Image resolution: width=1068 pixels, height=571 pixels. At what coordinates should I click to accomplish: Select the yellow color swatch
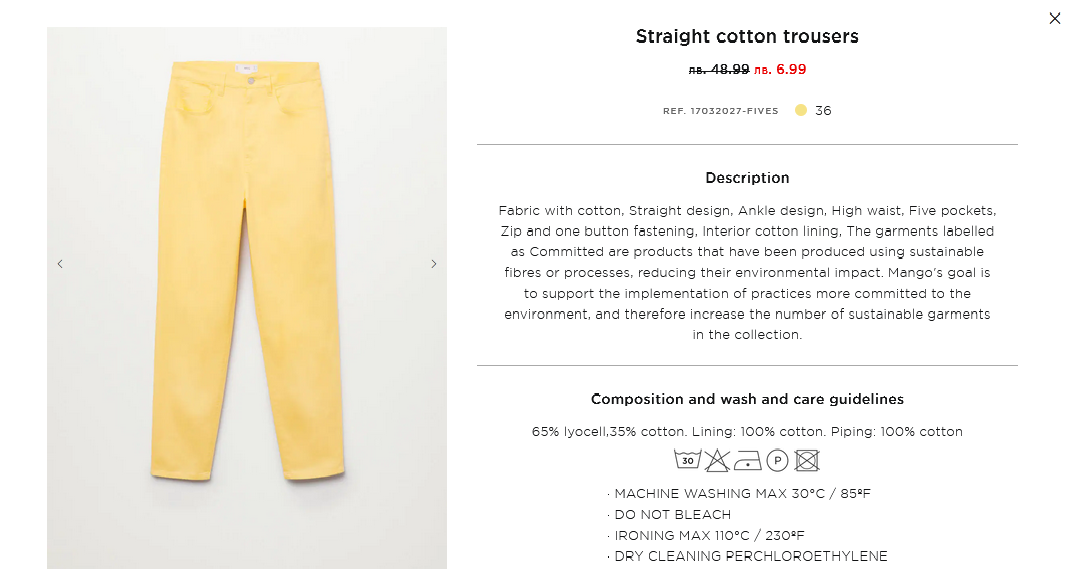[801, 110]
